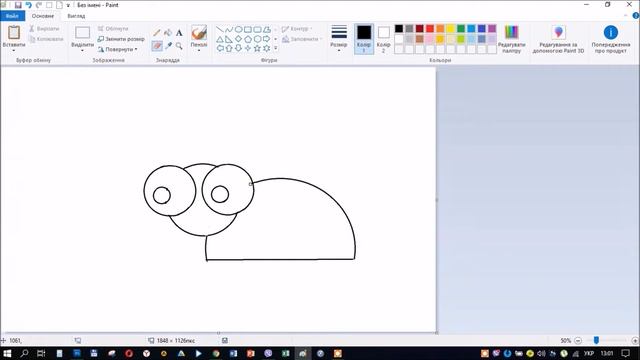Open Task View on the taskbar

41,353
